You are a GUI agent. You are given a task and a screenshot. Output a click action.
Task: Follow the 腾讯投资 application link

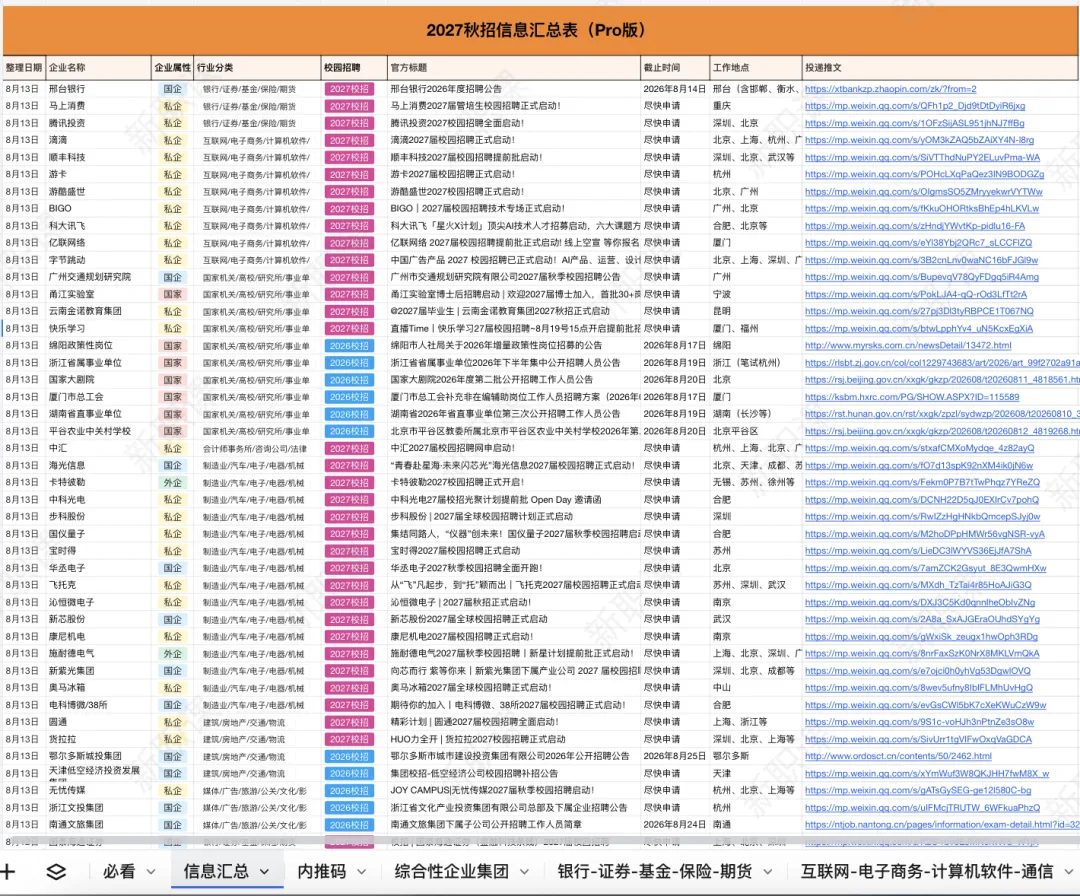click(x=915, y=123)
